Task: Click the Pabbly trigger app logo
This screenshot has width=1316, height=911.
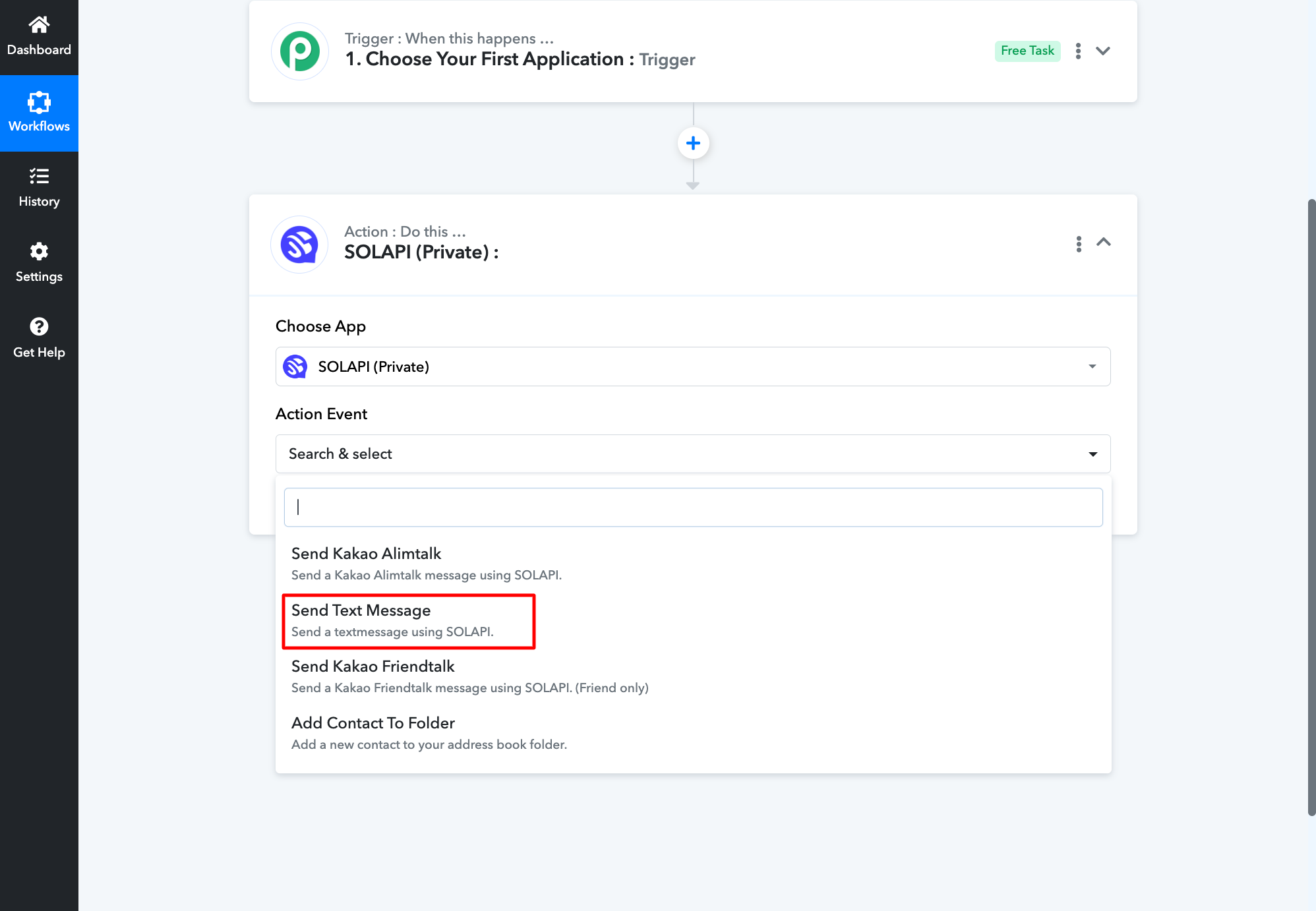Action: coord(300,51)
